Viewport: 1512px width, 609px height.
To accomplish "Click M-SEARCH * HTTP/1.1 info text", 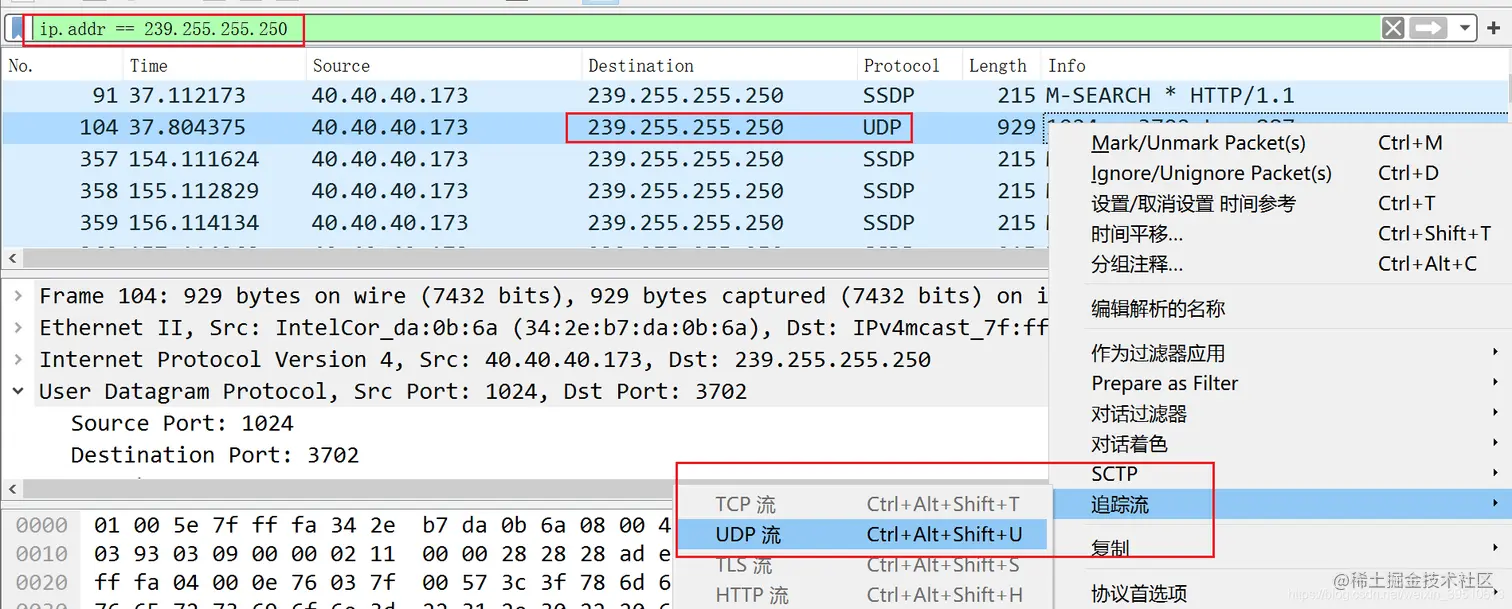I will 1170,96.
